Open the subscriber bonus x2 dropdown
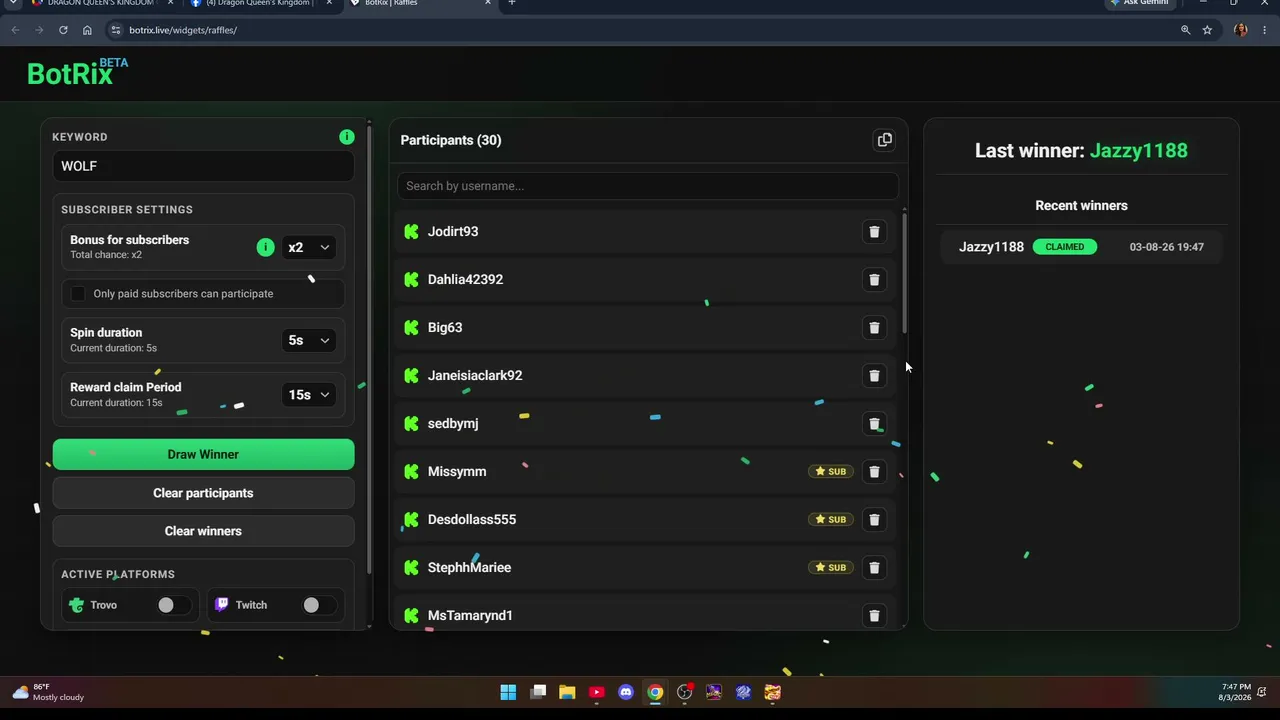The width and height of the screenshot is (1280, 720). 309,247
